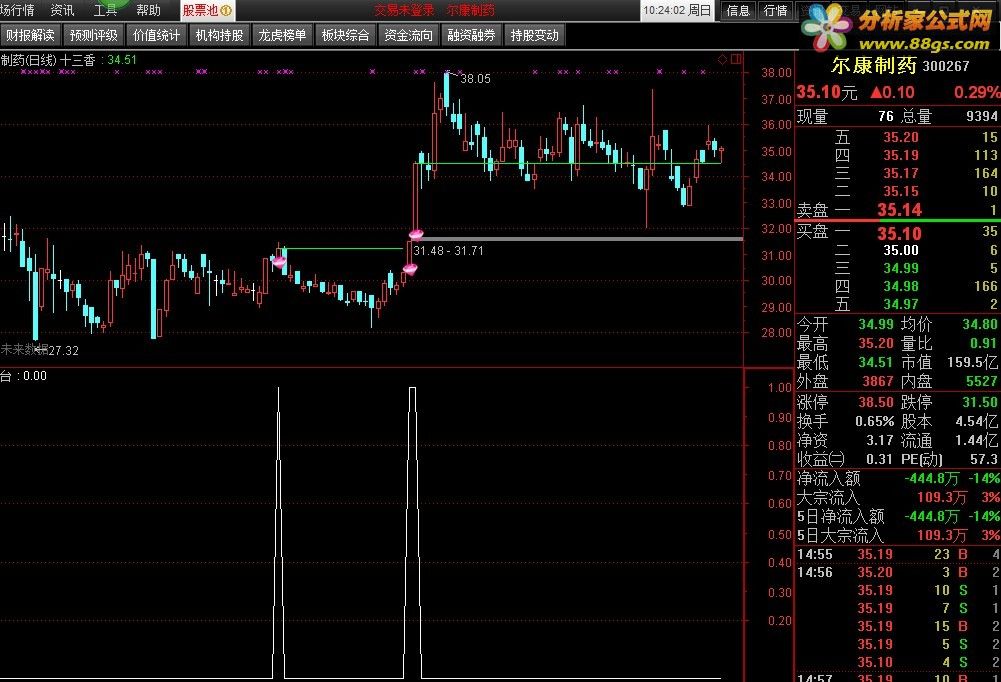Click the 今开 value 34.99

tap(876, 324)
